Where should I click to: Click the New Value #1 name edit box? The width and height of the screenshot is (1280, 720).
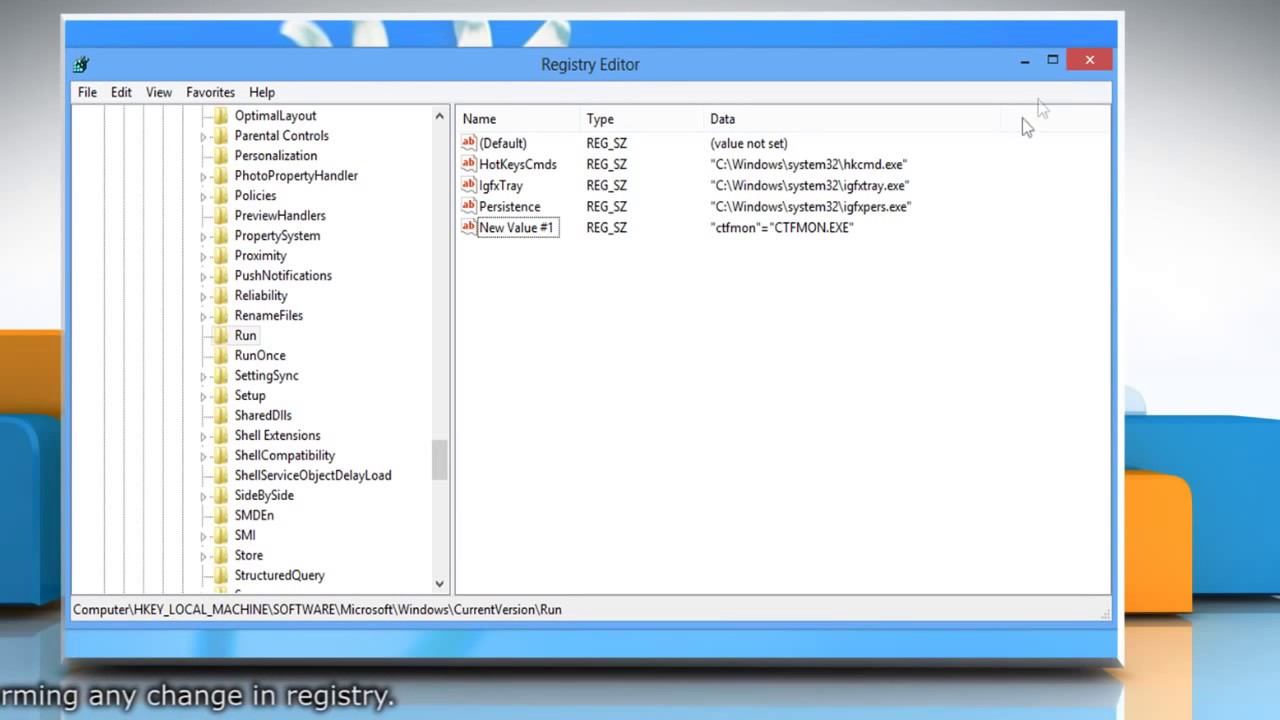(517, 227)
